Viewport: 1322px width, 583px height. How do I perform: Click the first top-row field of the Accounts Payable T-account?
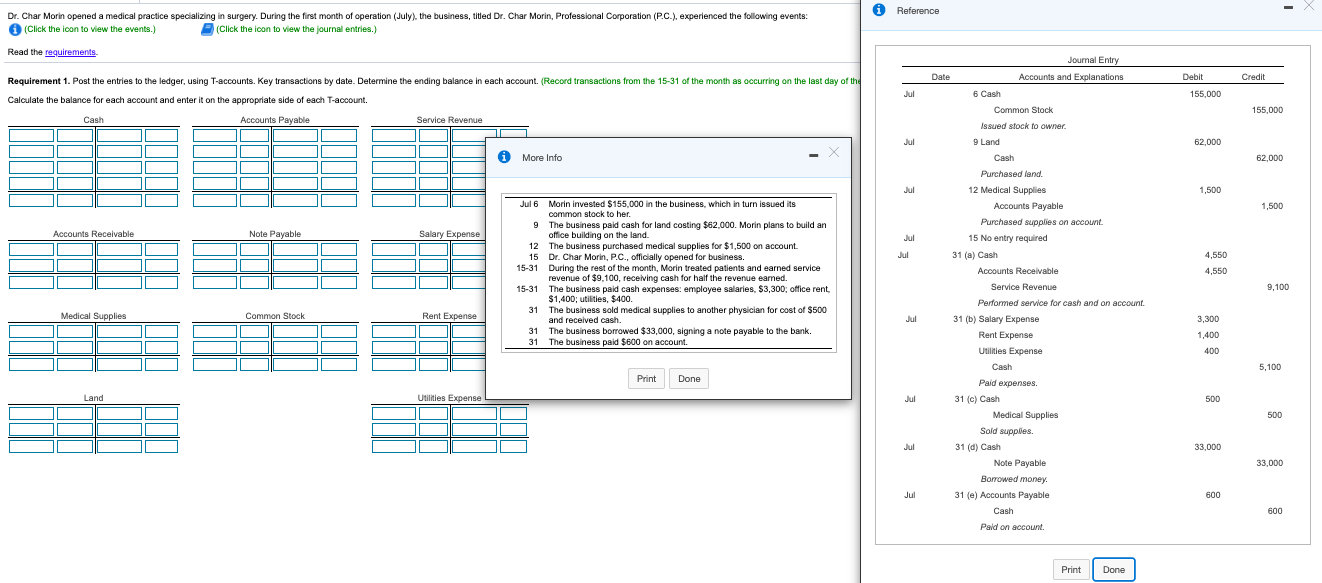tap(213, 135)
